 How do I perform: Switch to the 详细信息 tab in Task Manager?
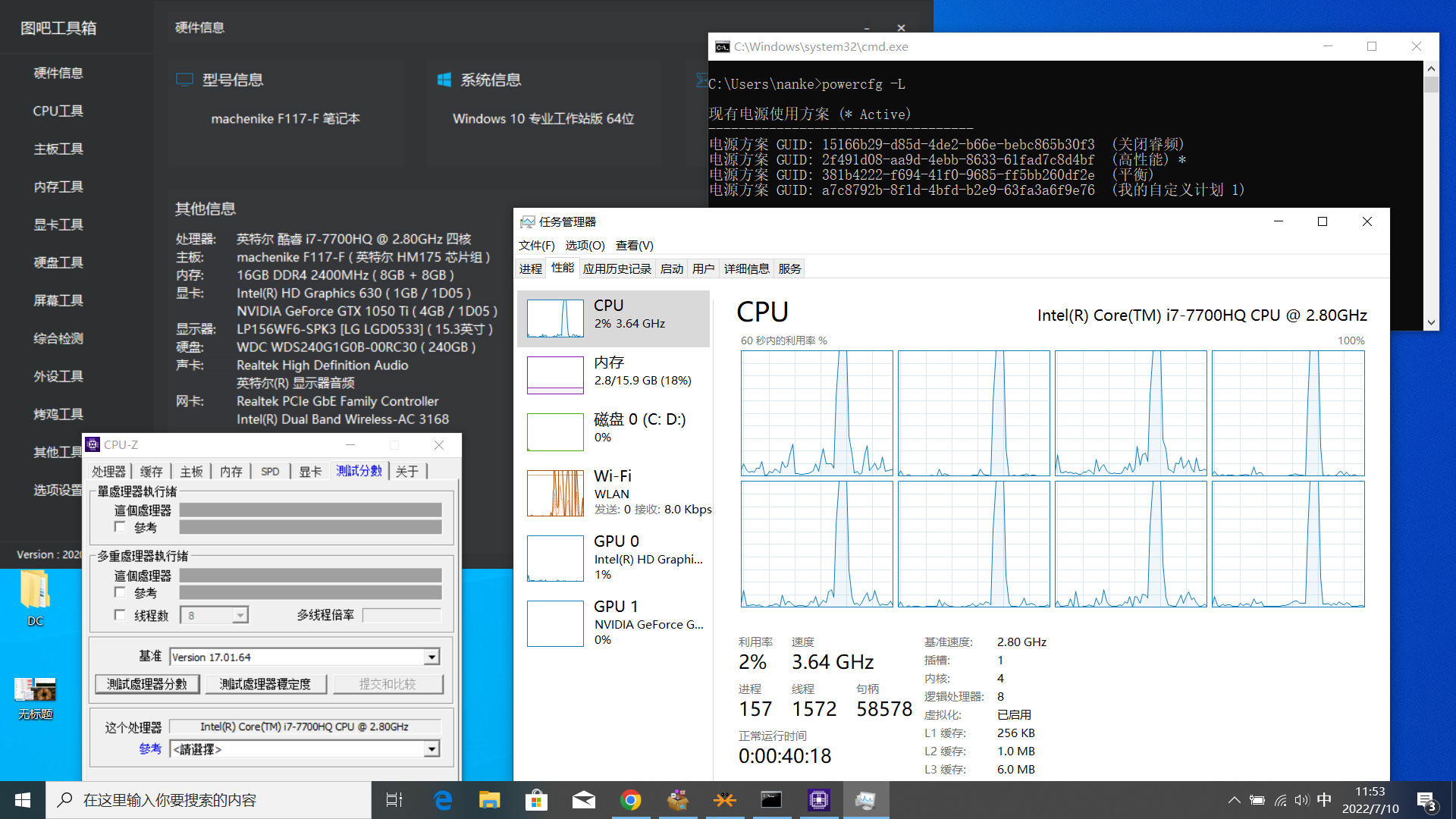pos(746,268)
